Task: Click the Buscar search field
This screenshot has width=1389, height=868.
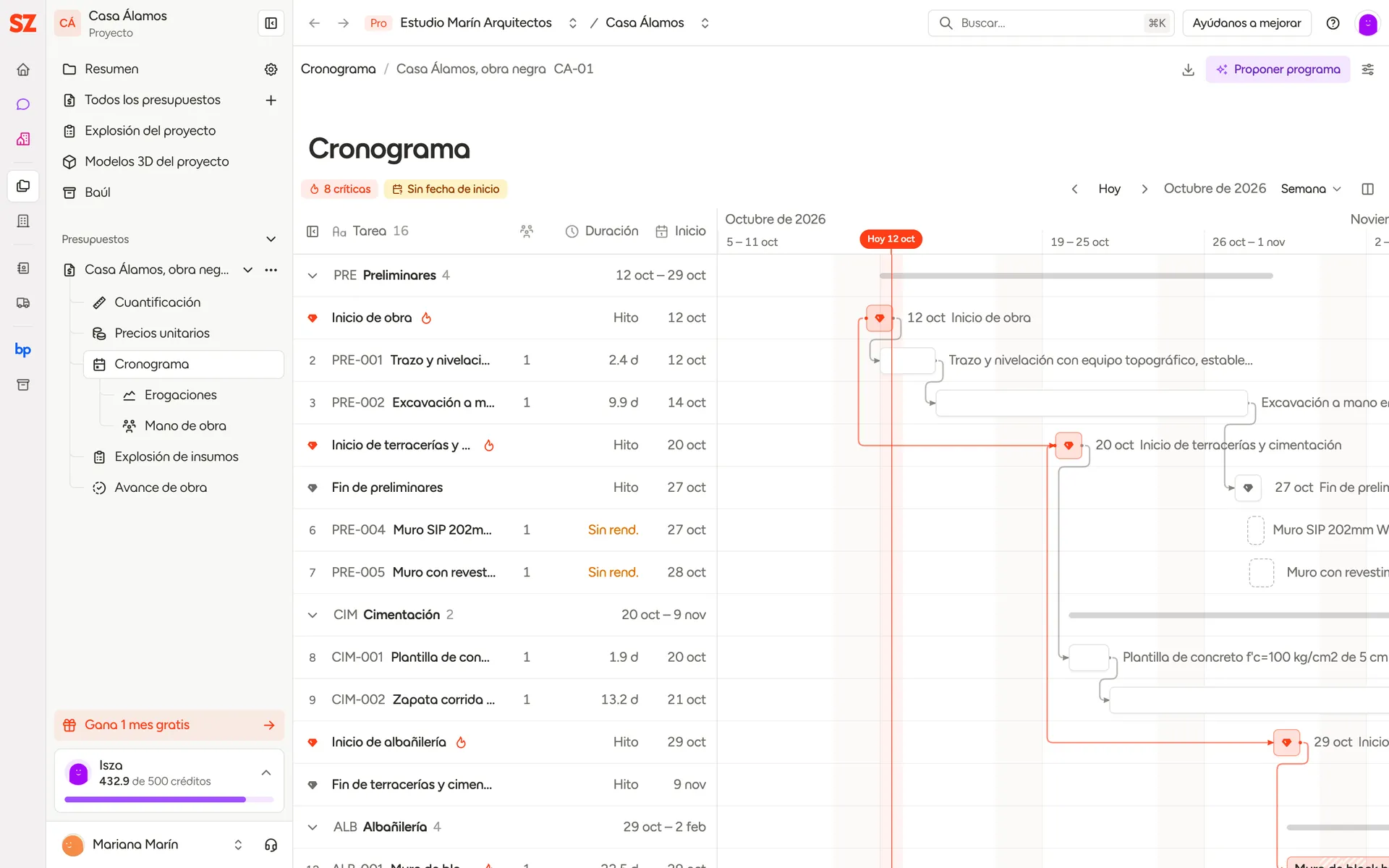Action: coord(1050,23)
